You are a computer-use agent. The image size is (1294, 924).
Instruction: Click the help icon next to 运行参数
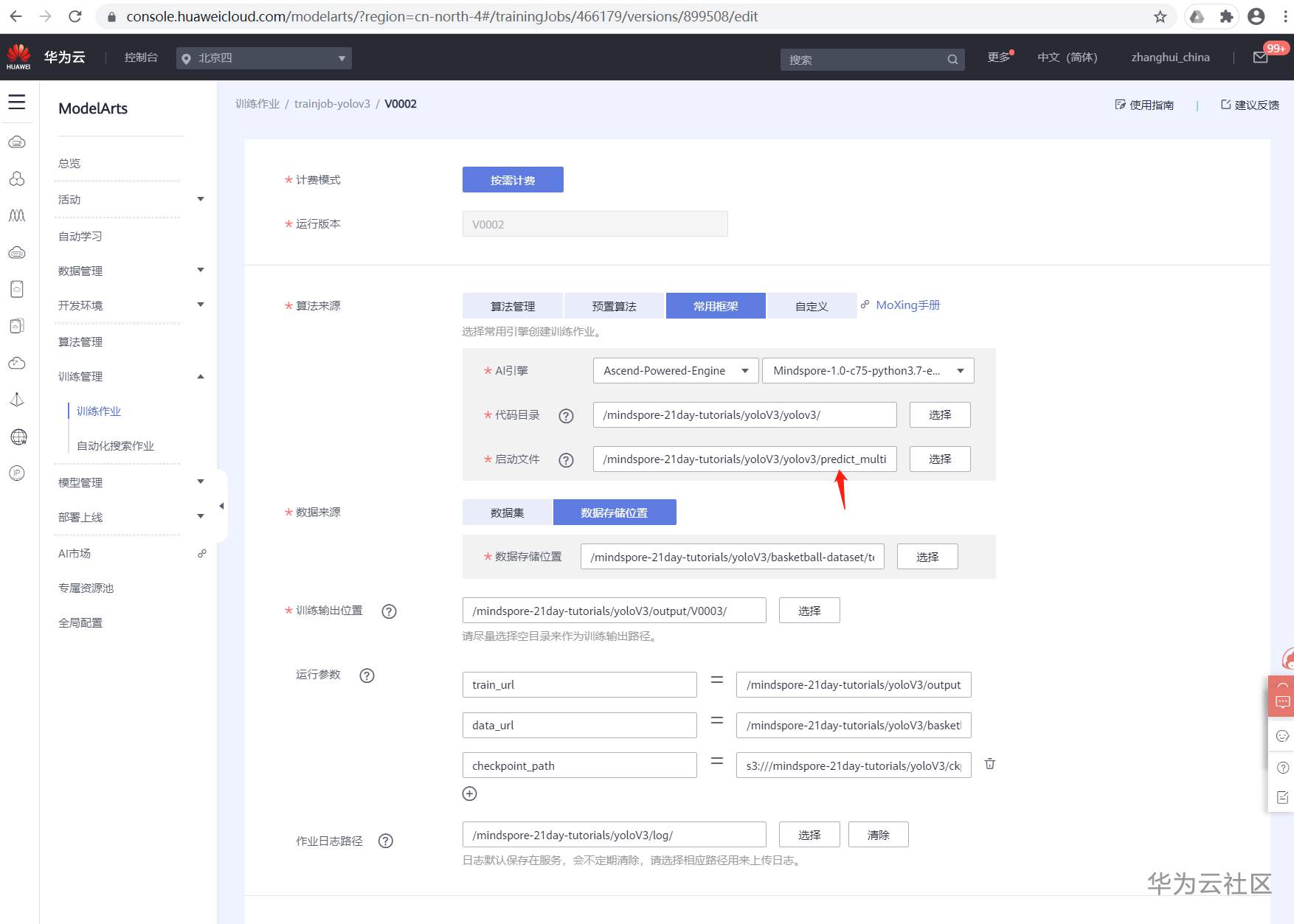click(x=367, y=675)
